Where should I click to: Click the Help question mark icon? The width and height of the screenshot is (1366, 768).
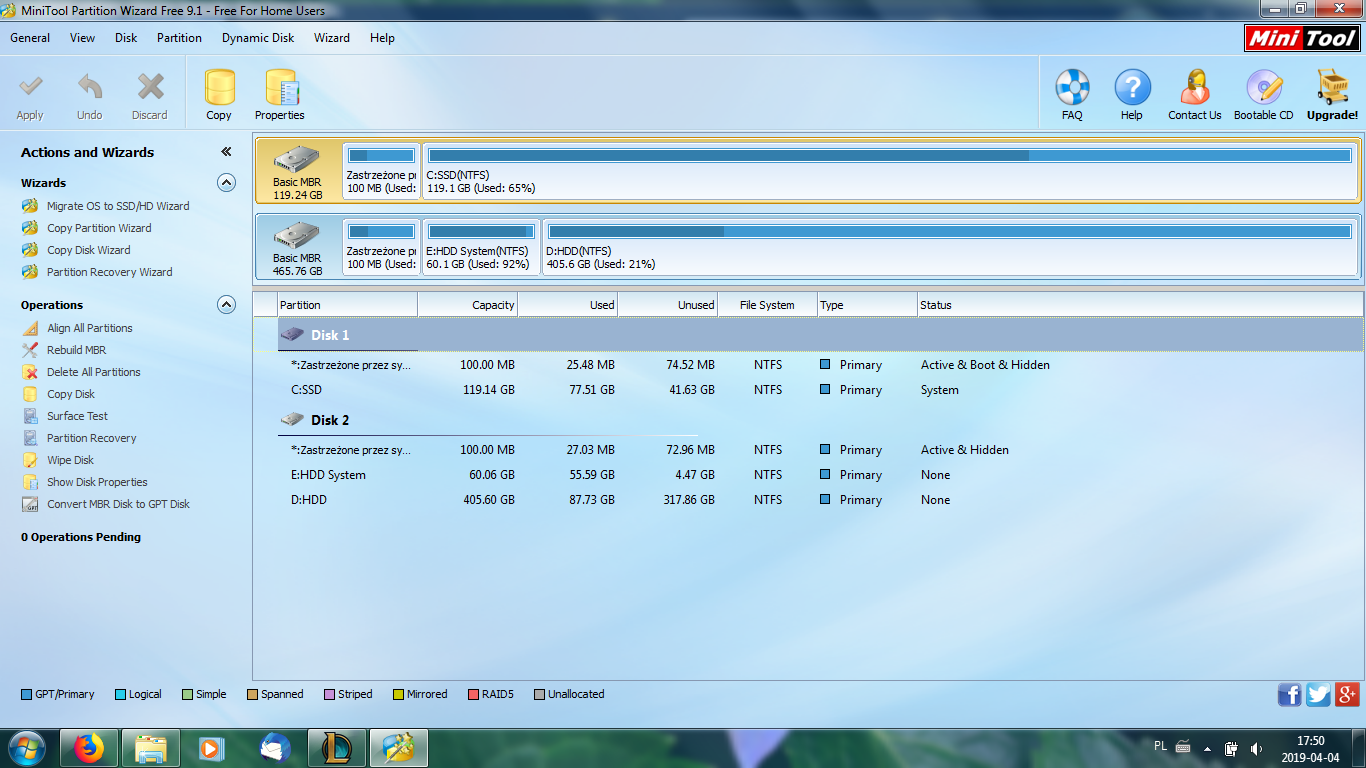tap(1132, 88)
